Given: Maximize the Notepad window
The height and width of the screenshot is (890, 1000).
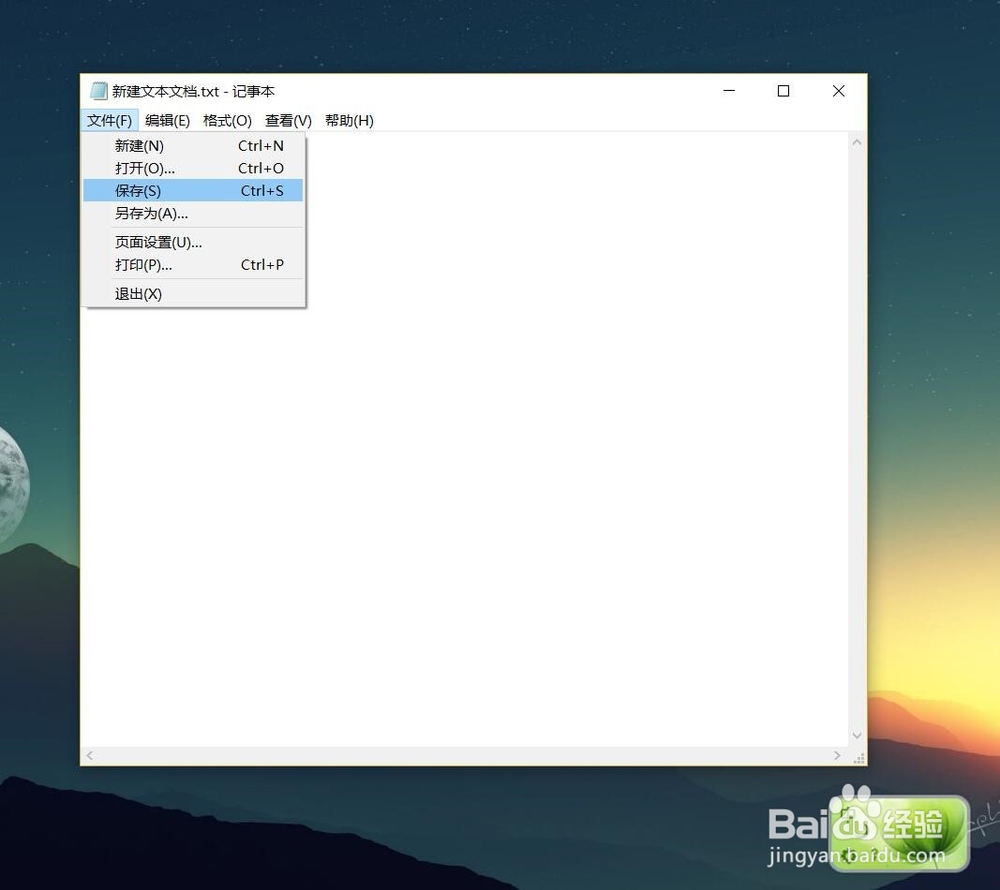Looking at the screenshot, I should coord(783,91).
